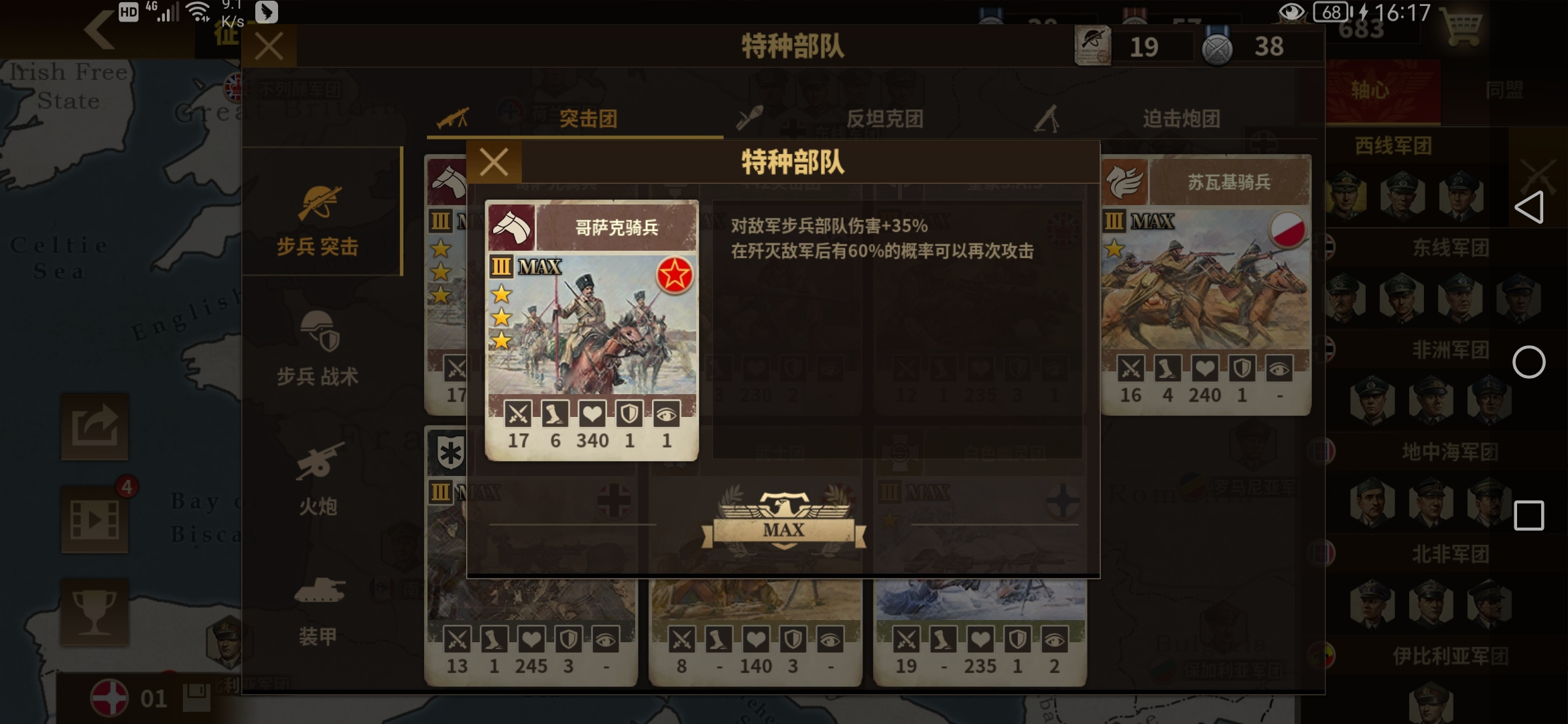Open the video replay icon with badge
The height and width of the screenshot is (724, 1568).
click(x=94, y=519)
